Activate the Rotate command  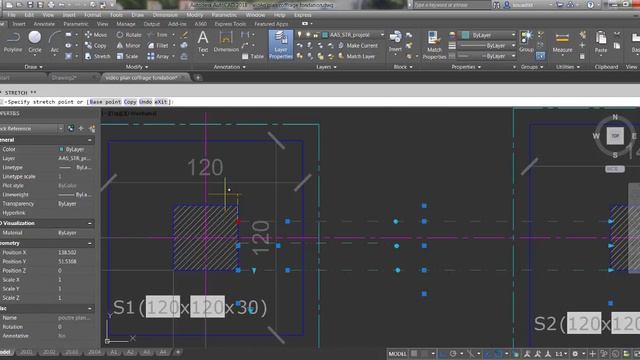(x=129, y=35)
